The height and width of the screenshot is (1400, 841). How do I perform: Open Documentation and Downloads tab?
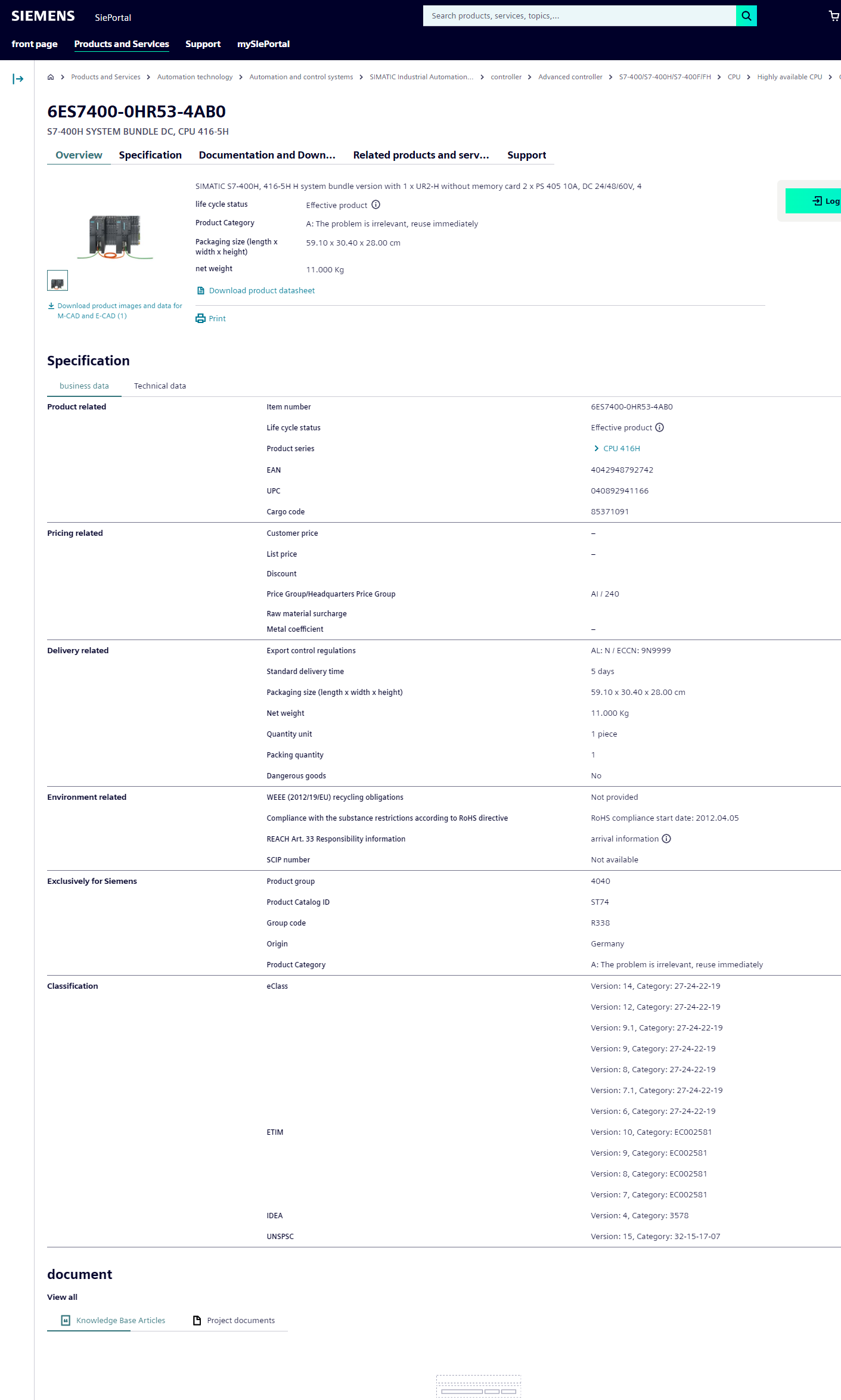pos(267,156)
